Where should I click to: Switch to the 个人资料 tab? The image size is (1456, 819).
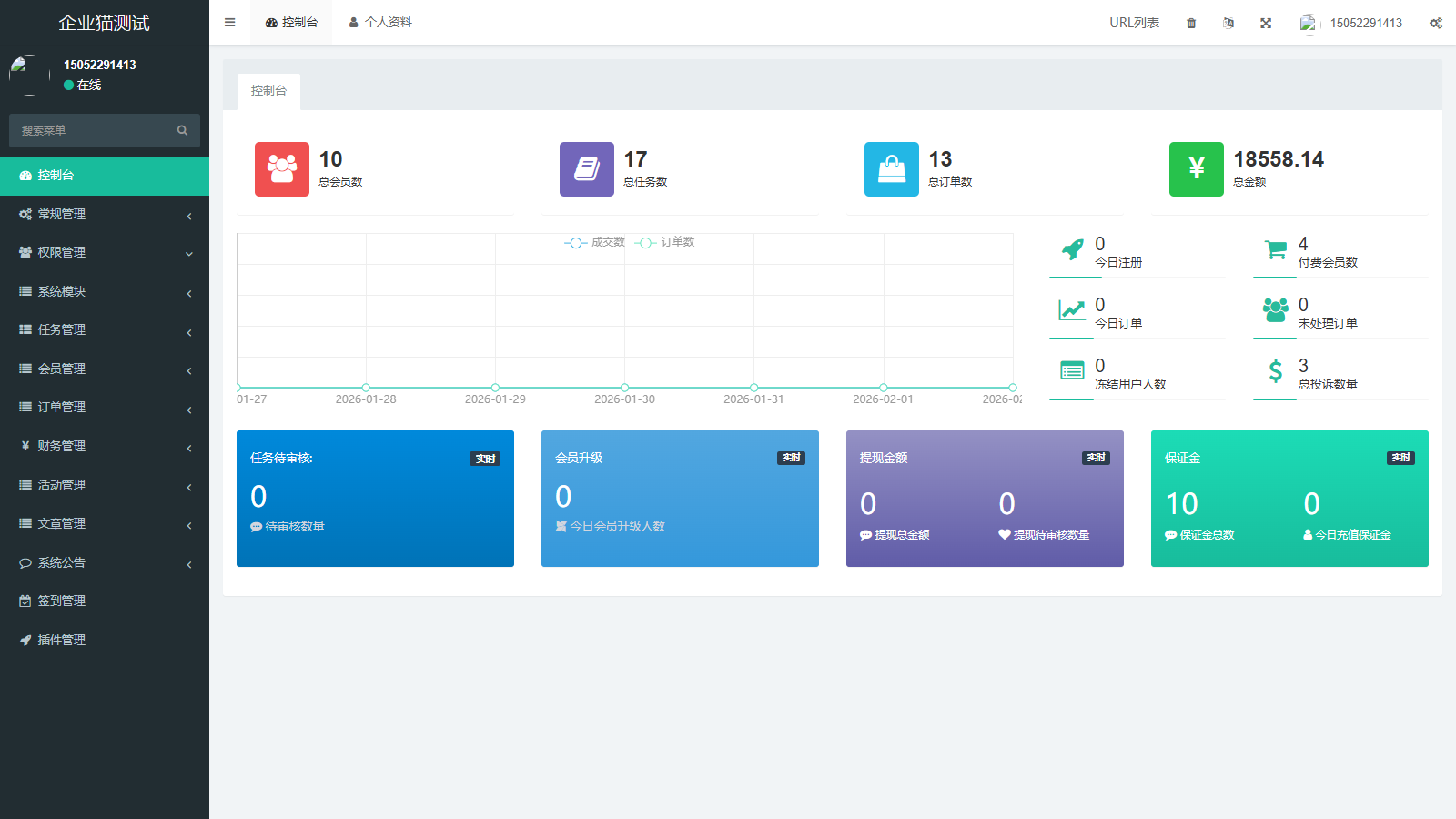tap(380, 23)
